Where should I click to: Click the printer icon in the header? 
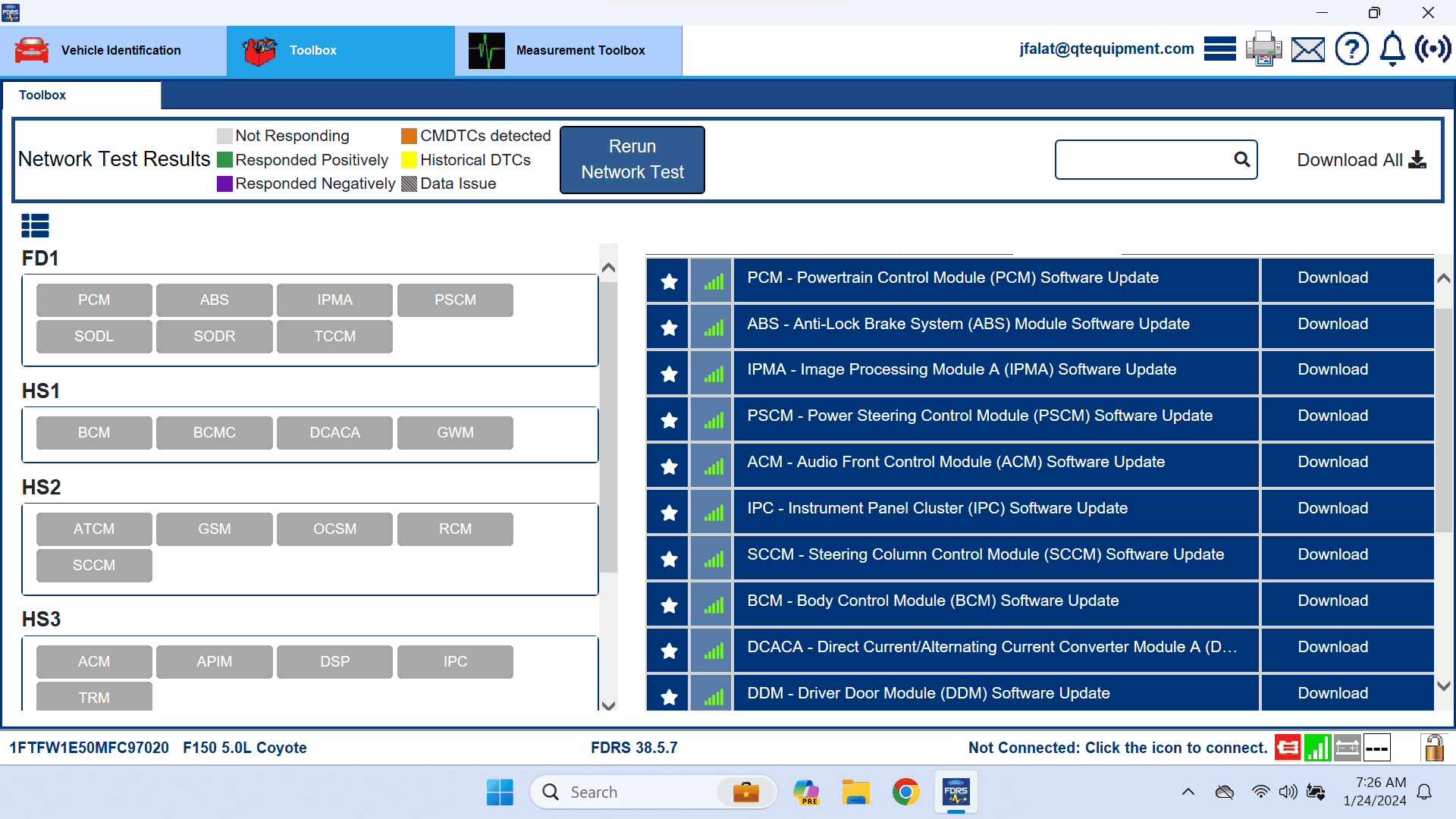click(1263, 49)
